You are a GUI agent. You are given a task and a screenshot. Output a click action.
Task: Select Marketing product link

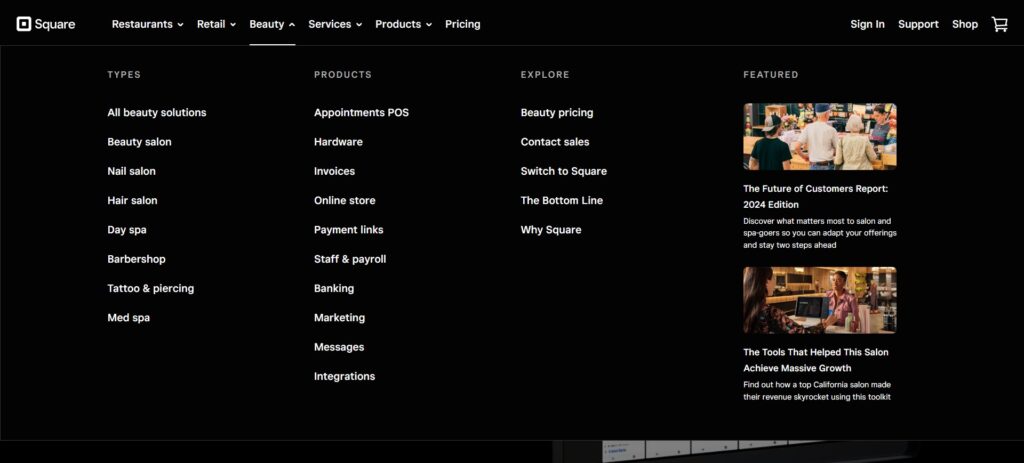[340, 317]
